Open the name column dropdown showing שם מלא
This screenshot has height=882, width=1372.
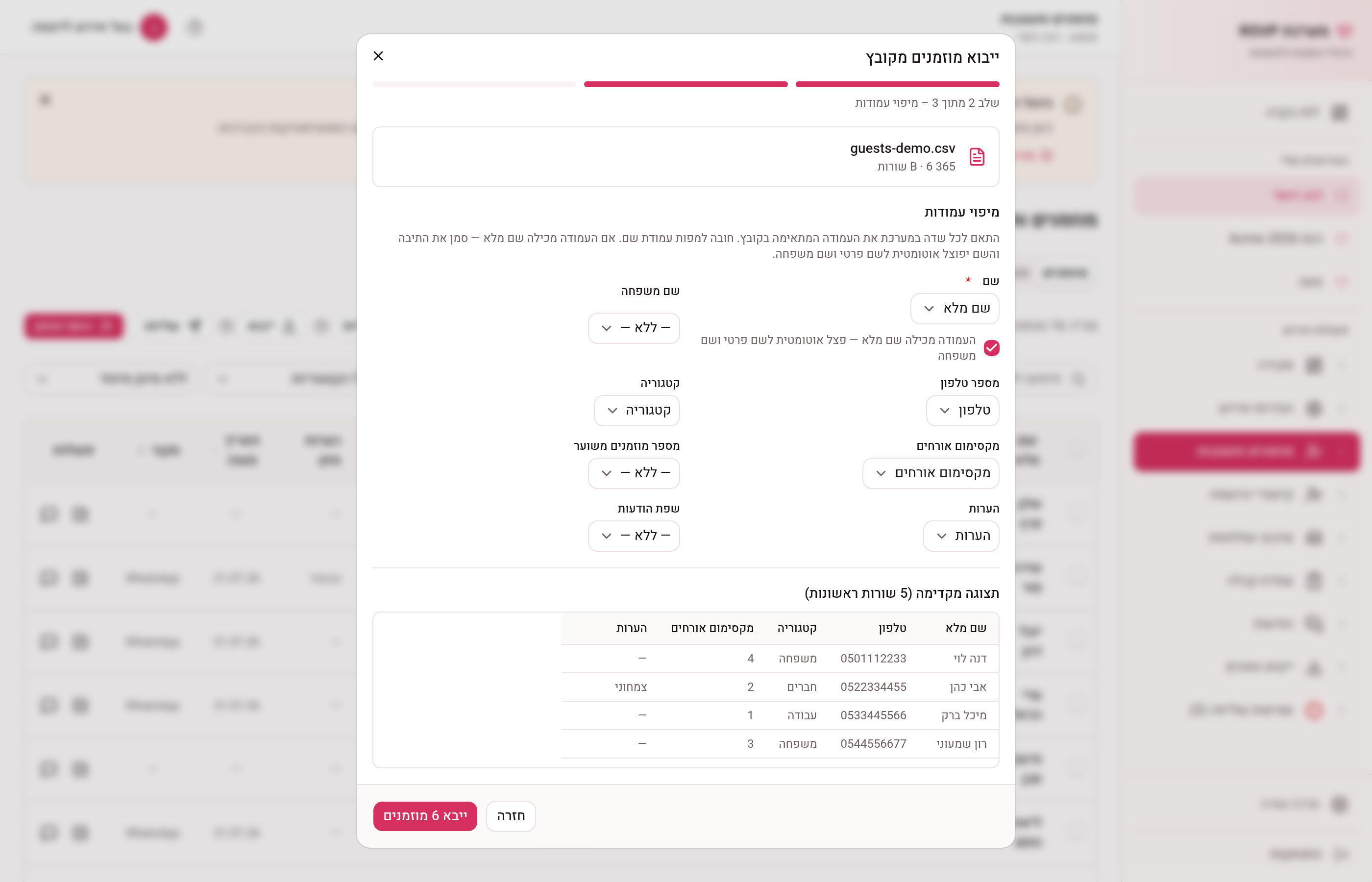tap(955, 308)
